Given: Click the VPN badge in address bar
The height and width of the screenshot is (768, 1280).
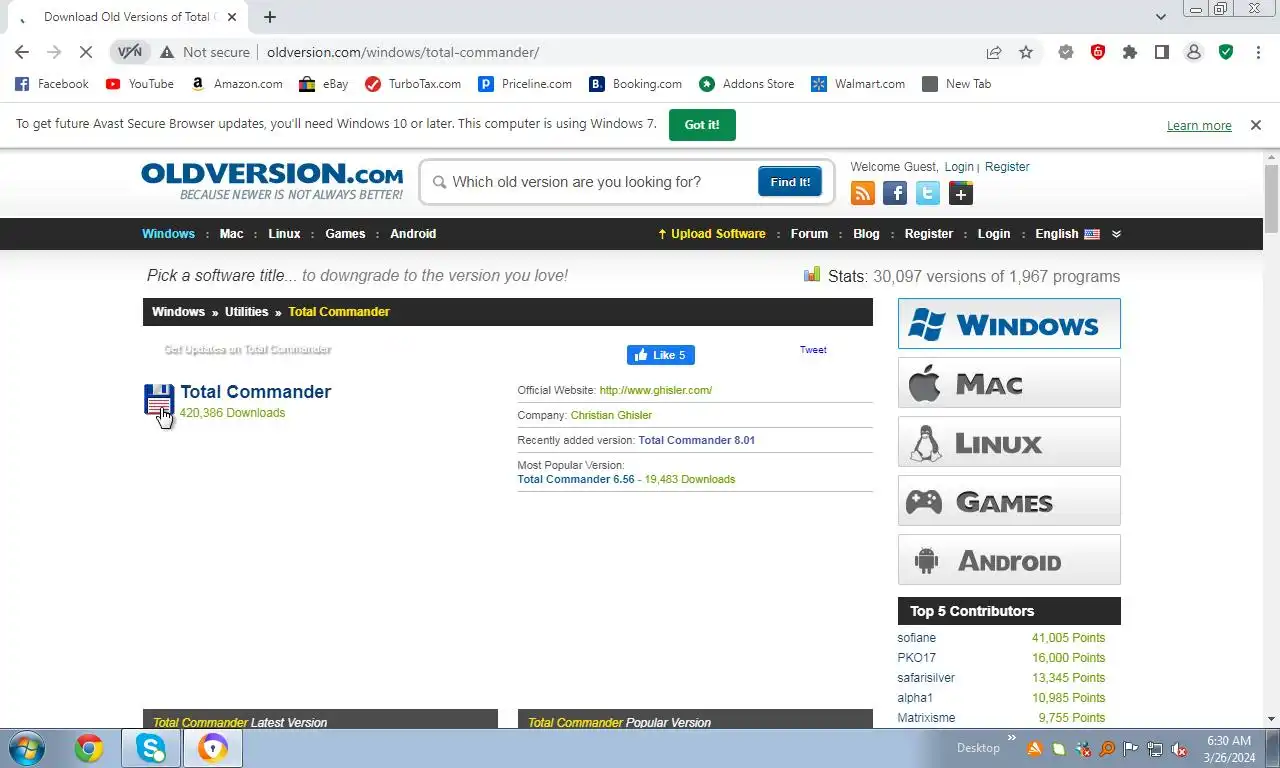Looking at the screenshot, I should 130,52.
